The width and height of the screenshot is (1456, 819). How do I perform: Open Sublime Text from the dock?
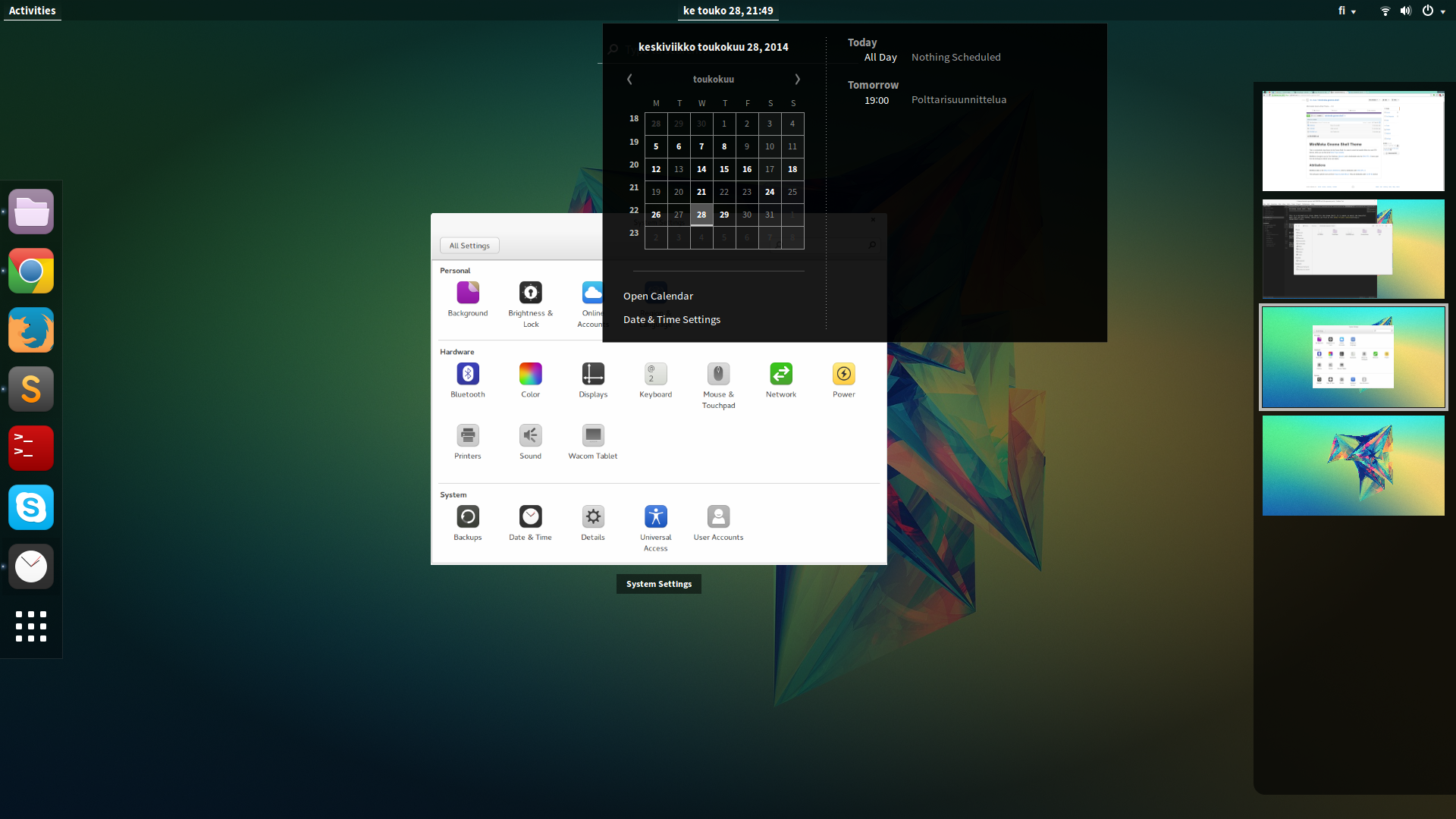pyautogui.click(x=31, y=389)
